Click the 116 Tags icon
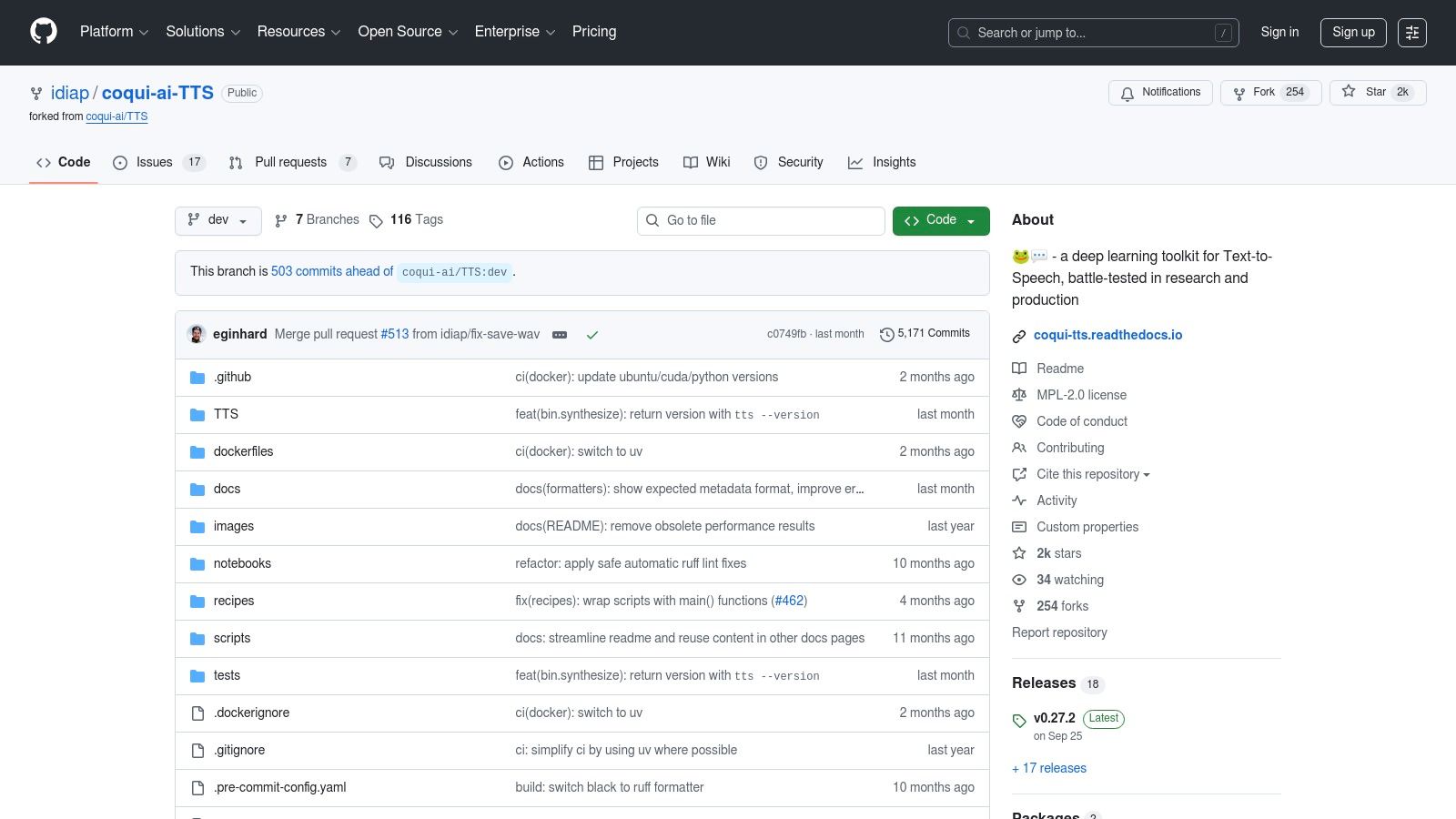Viewport: 1456px width, 819px height. (376, 220)
